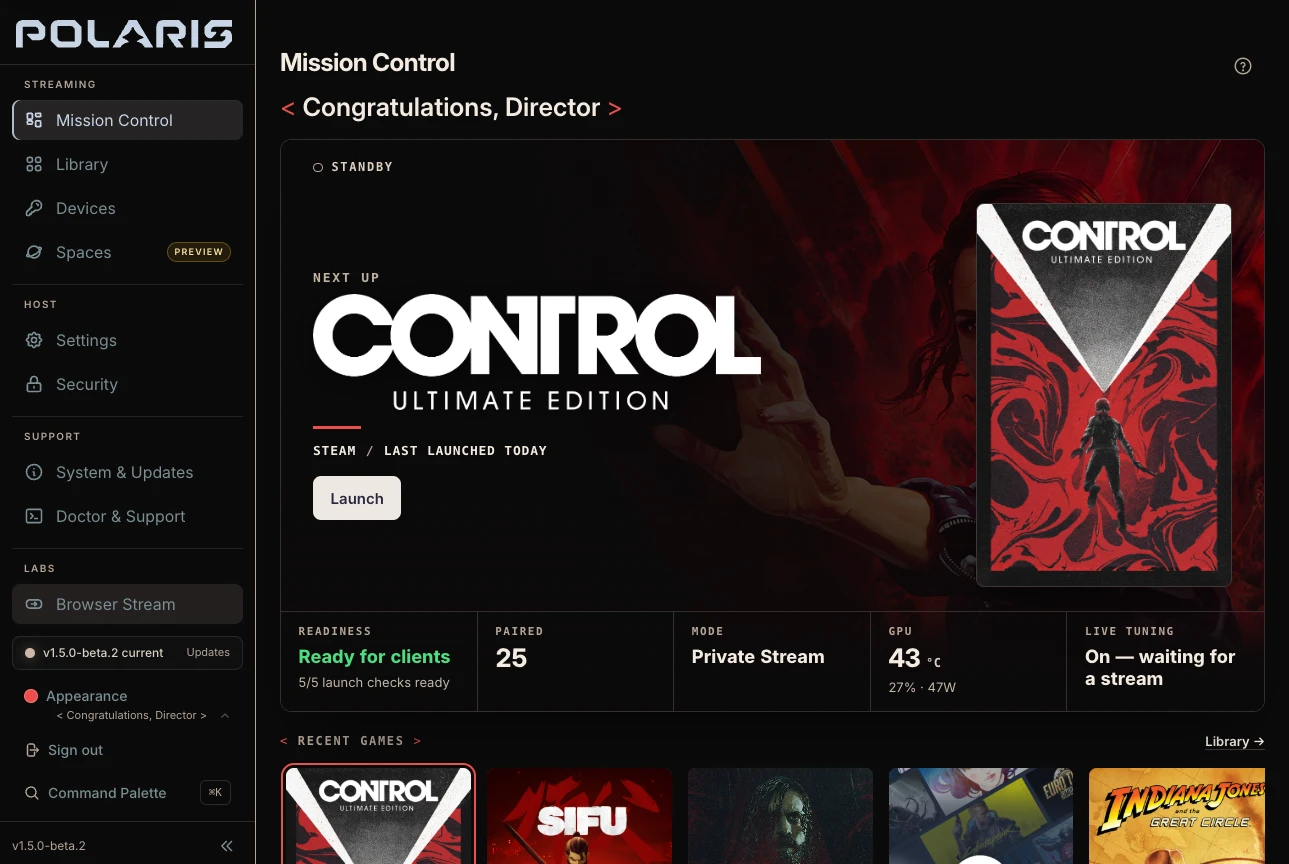Open Settings from the sidebar
Viewport: 1289px width, 864px height.
(127, 340)
